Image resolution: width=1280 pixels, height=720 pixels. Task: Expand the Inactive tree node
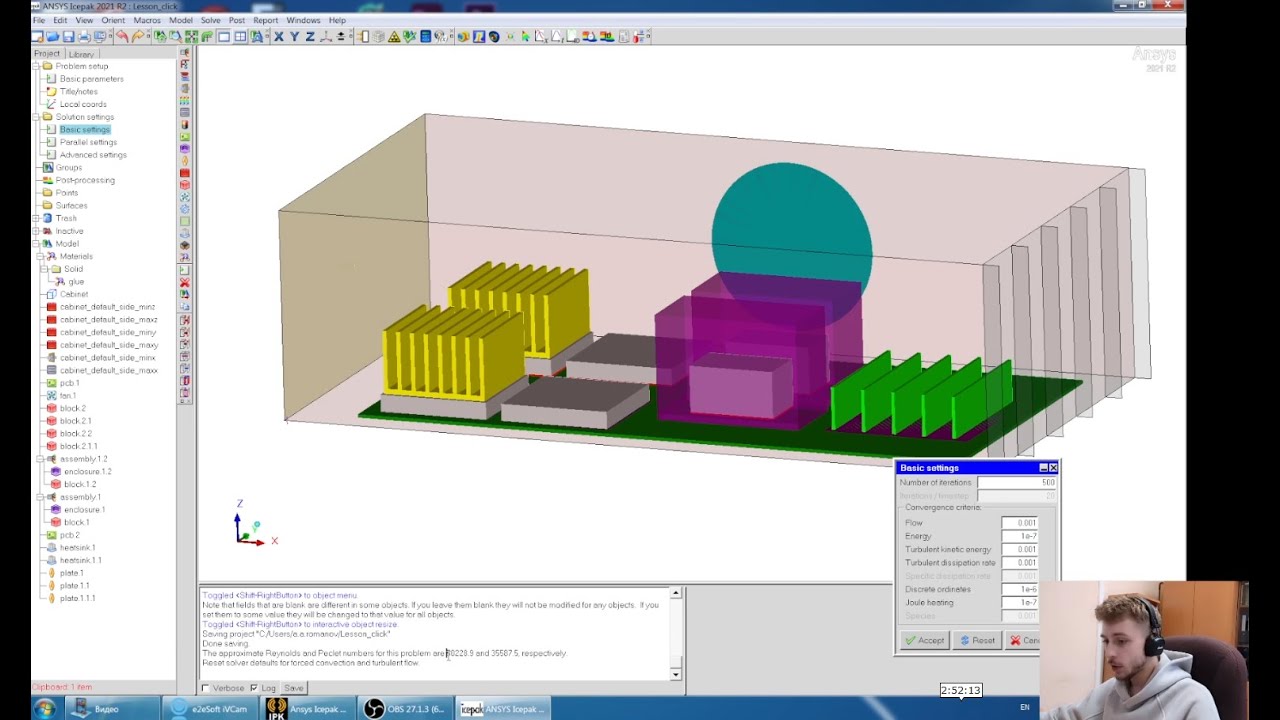[36, 231]
